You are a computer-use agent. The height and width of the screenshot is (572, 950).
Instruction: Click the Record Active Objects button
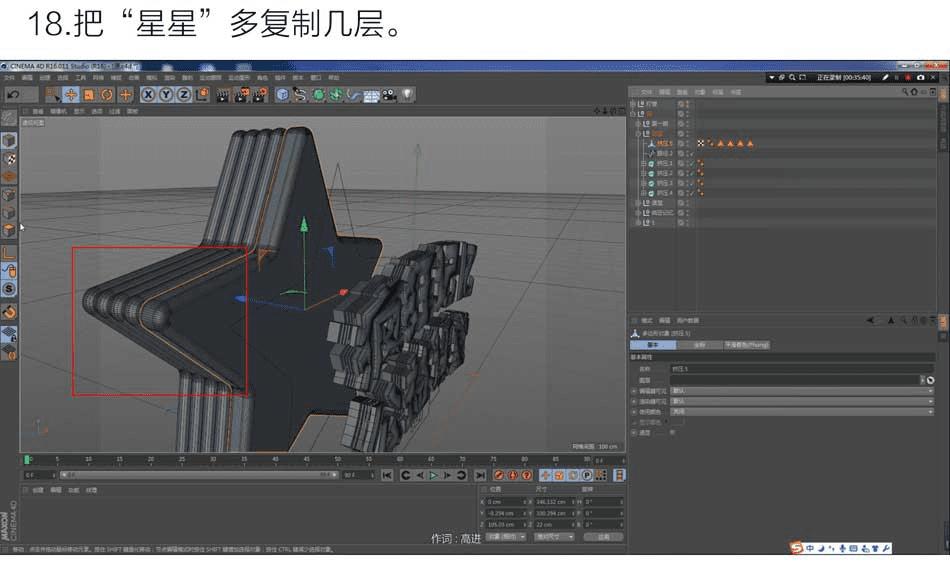pyautogui.click(x=499, y=475)
